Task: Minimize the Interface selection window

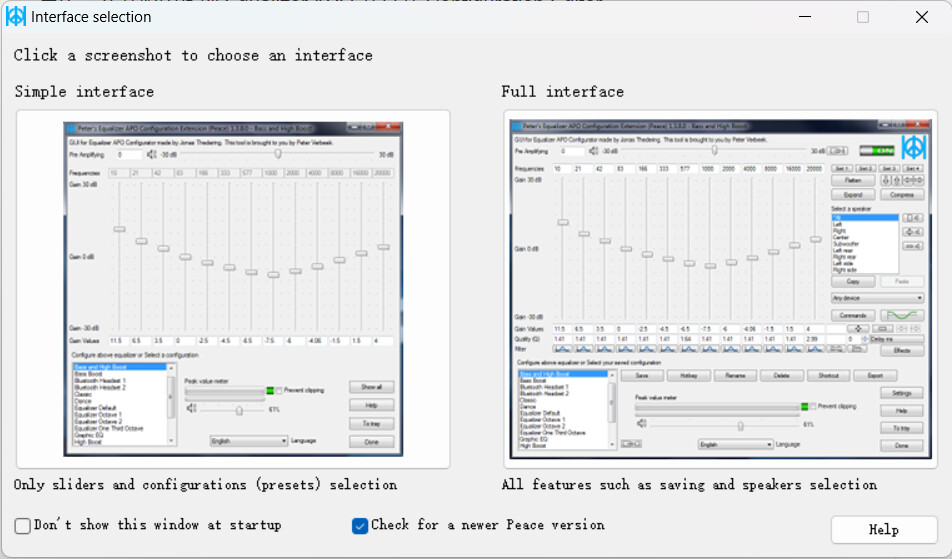Action: click(805, 17)
